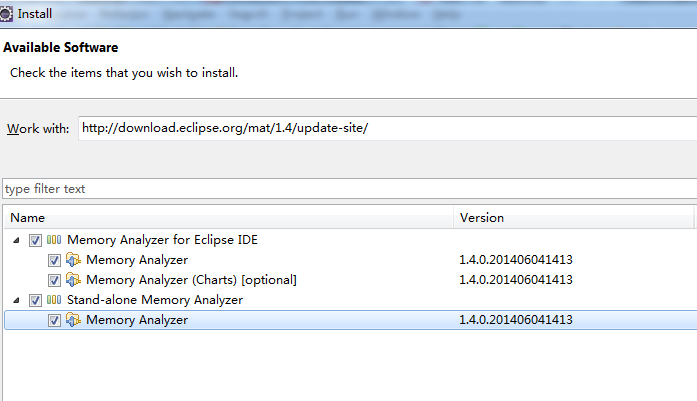Uncheck Memory Analyzer checkbox under Eclipse IDE group
Viewport: 697px width, 401px height.
pyautogui.click(x=54, y=261)
